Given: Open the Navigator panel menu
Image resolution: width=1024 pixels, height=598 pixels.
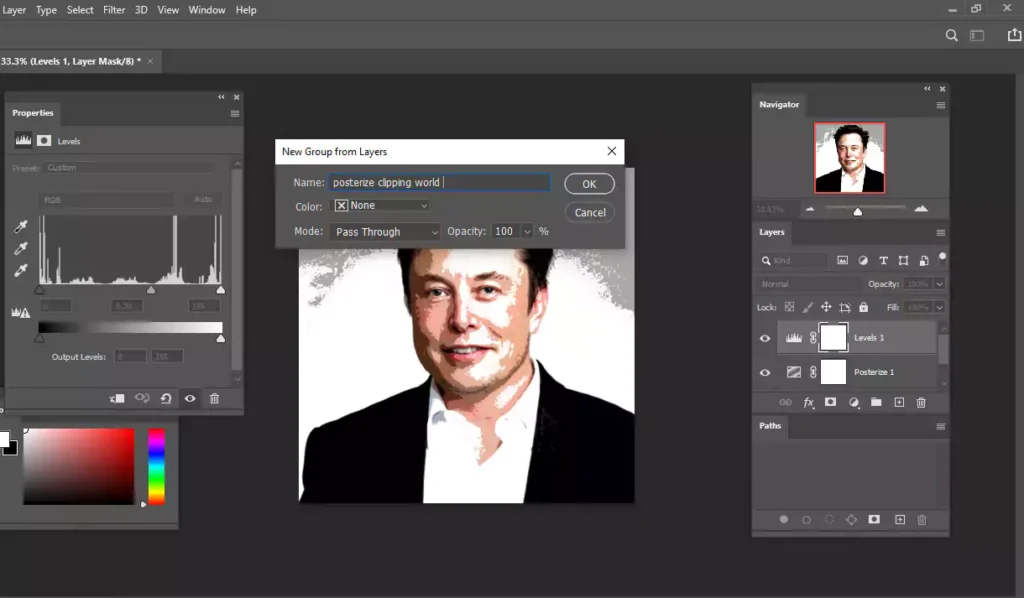Looking at the screenshot, I should point(940,105).
